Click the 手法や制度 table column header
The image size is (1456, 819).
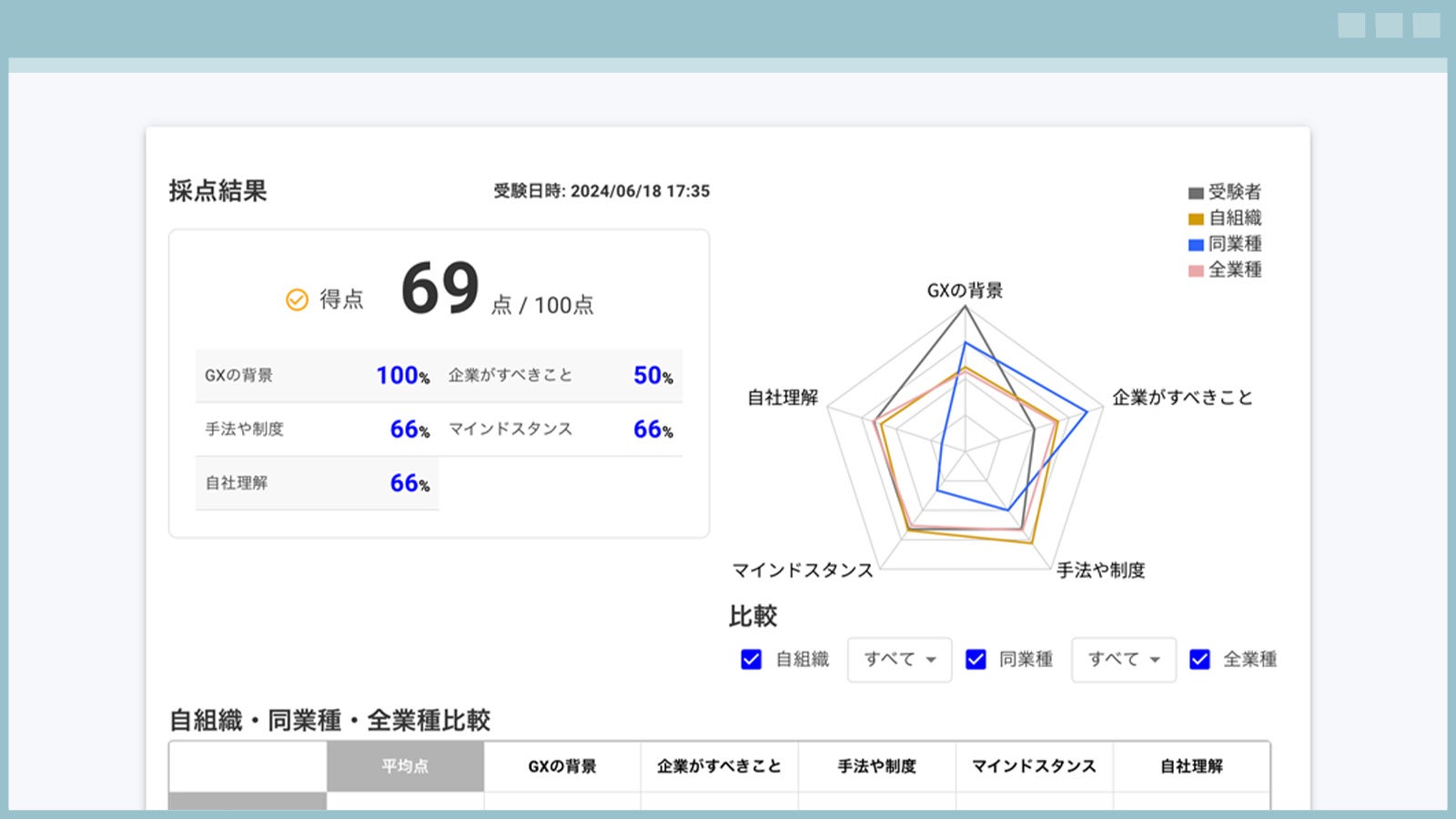(x=876, y=766)
